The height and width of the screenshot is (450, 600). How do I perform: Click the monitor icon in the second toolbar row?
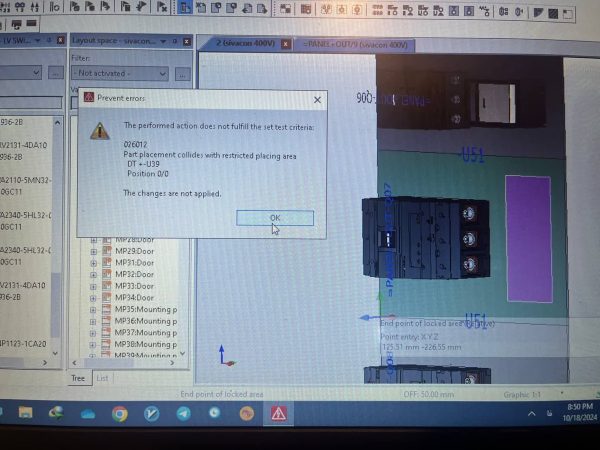tap(16, 25)
